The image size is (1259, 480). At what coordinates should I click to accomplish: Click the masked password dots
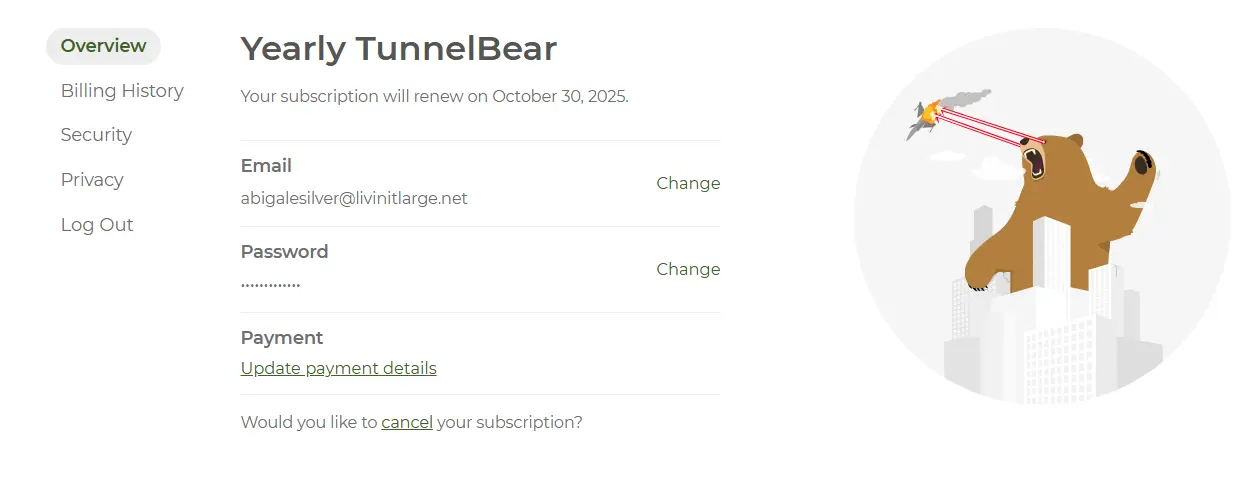click(270, 284)
